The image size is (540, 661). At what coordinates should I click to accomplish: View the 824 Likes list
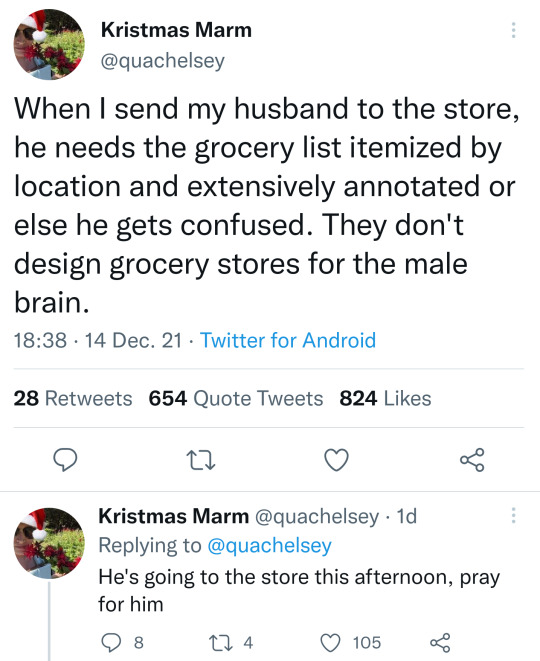tap(385, 398)
